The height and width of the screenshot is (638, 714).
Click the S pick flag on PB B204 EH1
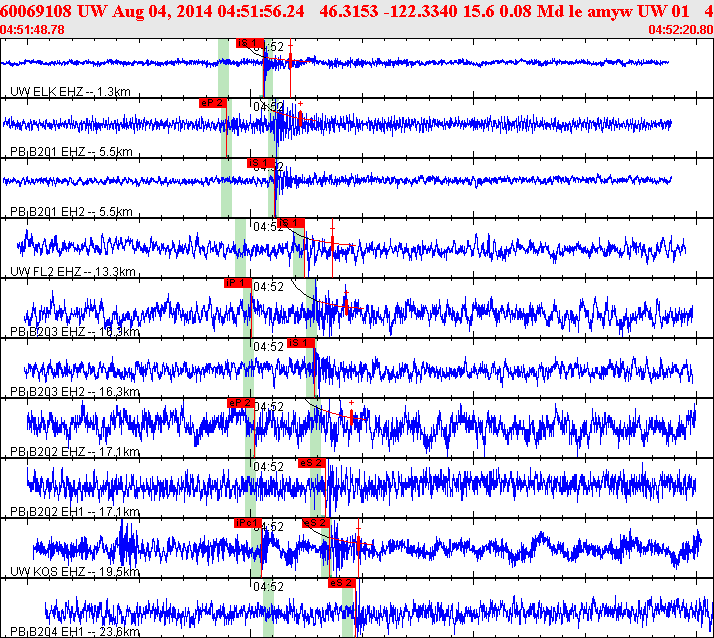(342, 582)
